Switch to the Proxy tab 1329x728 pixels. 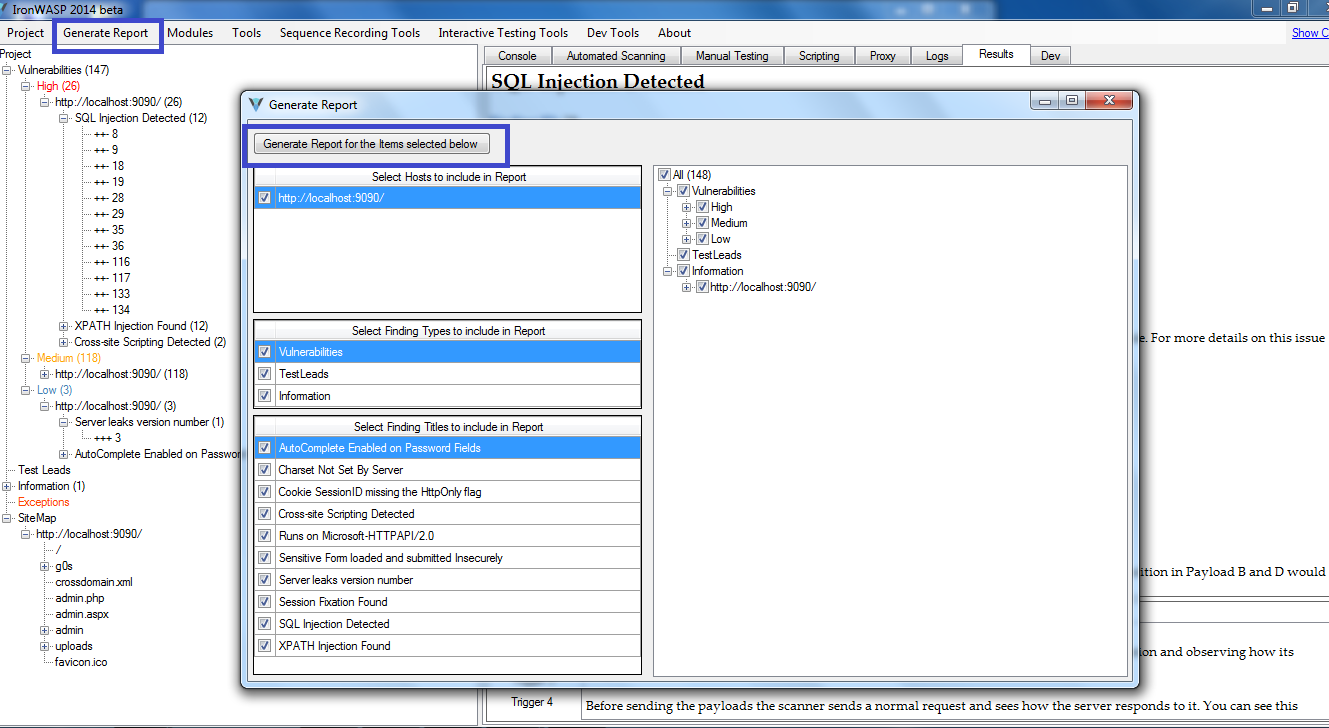[882, 55]
